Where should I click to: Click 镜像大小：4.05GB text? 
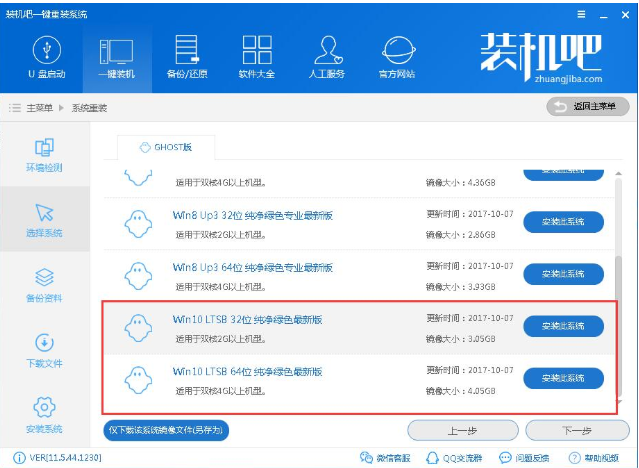click(x=461, y=391)
